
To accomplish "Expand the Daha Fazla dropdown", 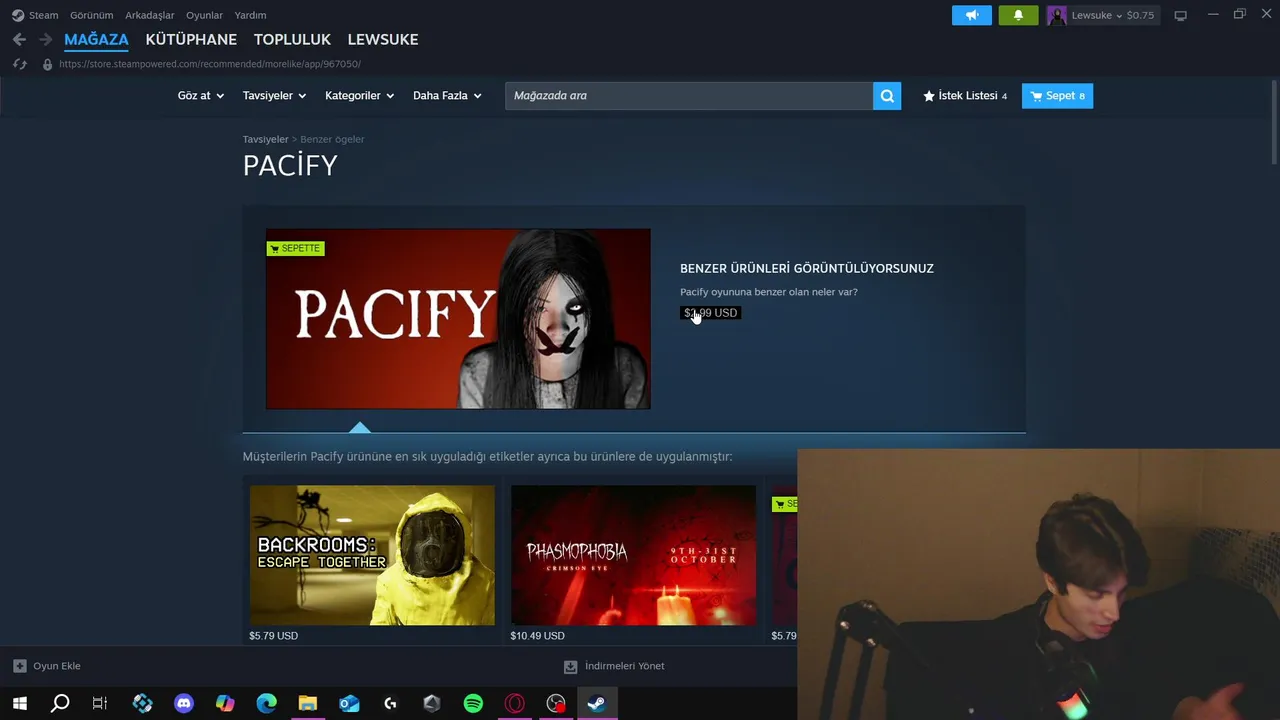I will [x=447, y=96].
